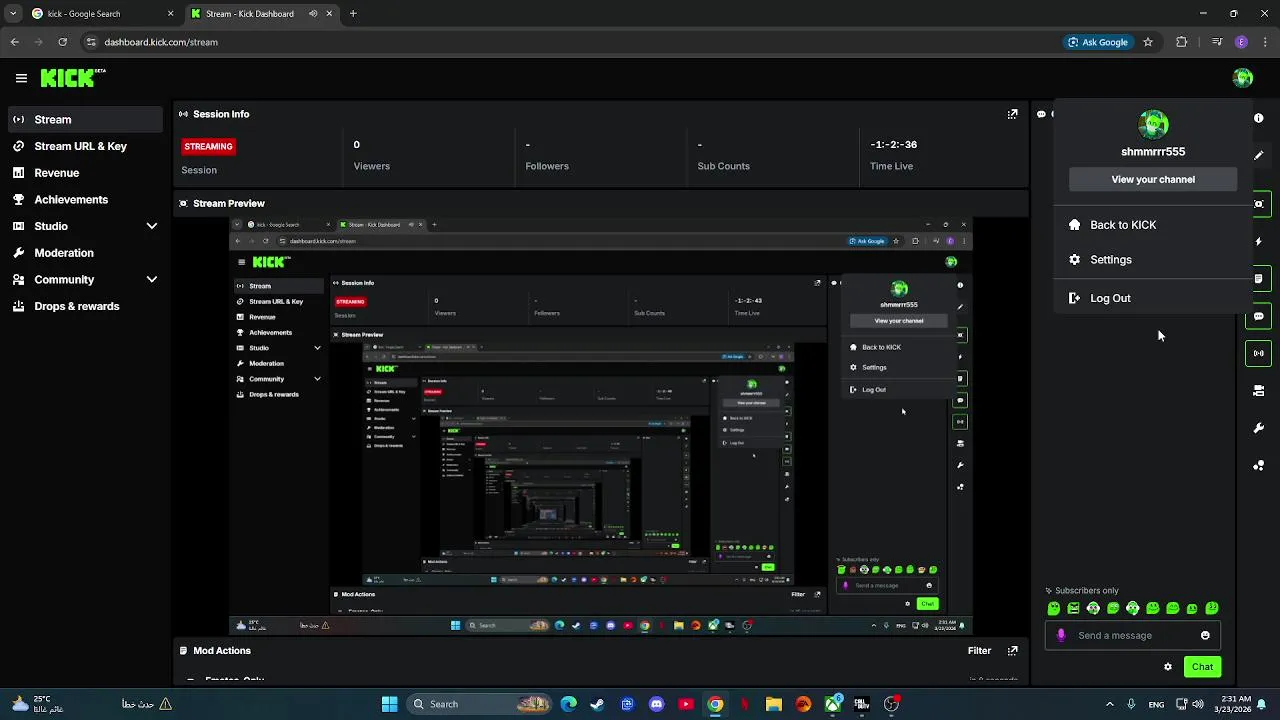Click the lightning bolt icon in right toolbar
The image size is (1280, 720).
(1258, 241)
